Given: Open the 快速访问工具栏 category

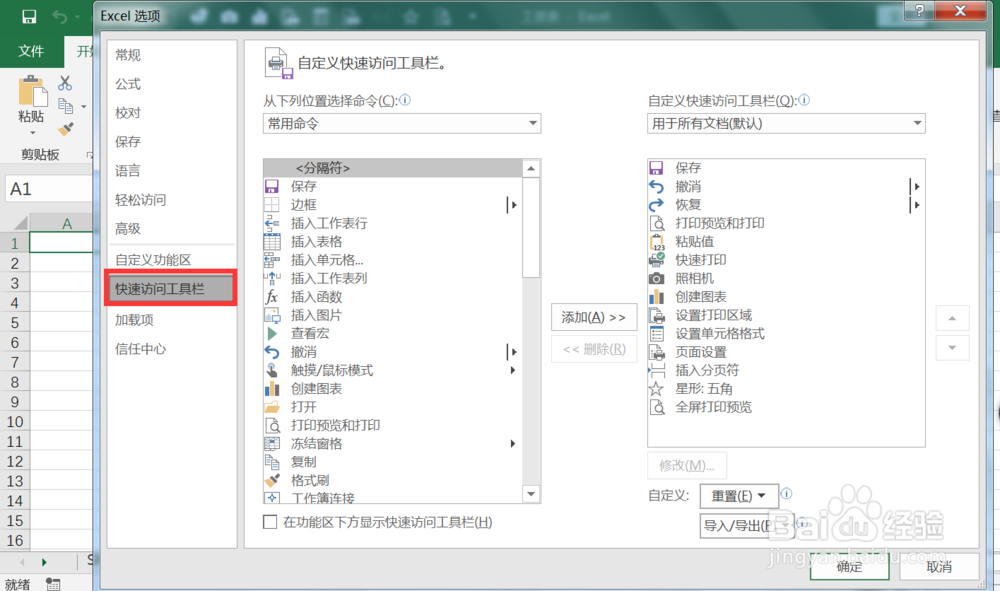Looking at the screenshot, I should 172,289.
